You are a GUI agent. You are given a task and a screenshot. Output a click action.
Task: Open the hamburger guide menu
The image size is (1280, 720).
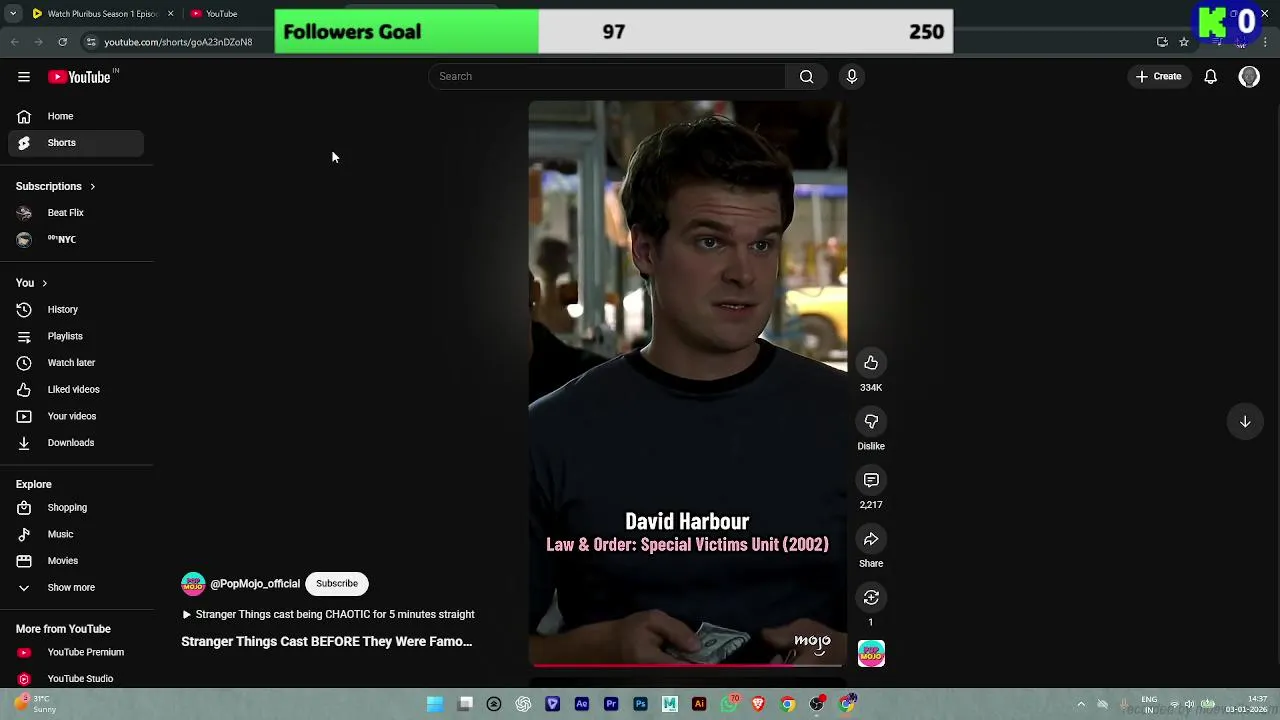[24, 77]
